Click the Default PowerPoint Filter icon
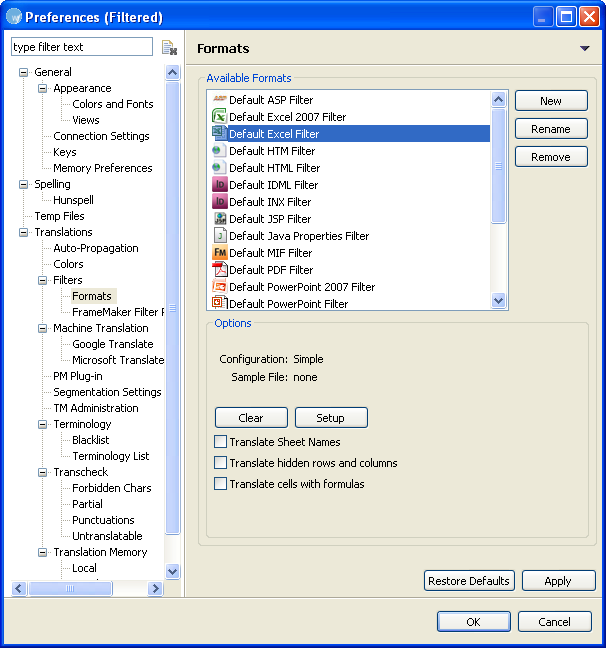Image resolution: width=606 pixels, height=648 pixels. [x=219, y=303]
